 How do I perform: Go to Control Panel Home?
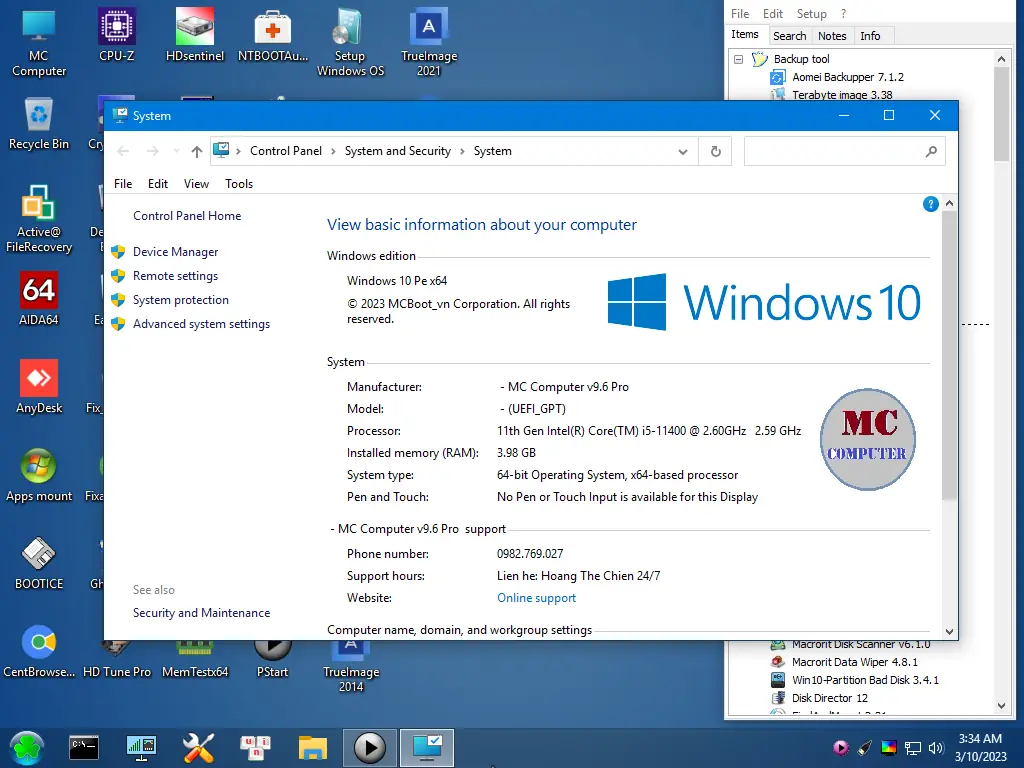pyautogui.click(x=187, y=216)
